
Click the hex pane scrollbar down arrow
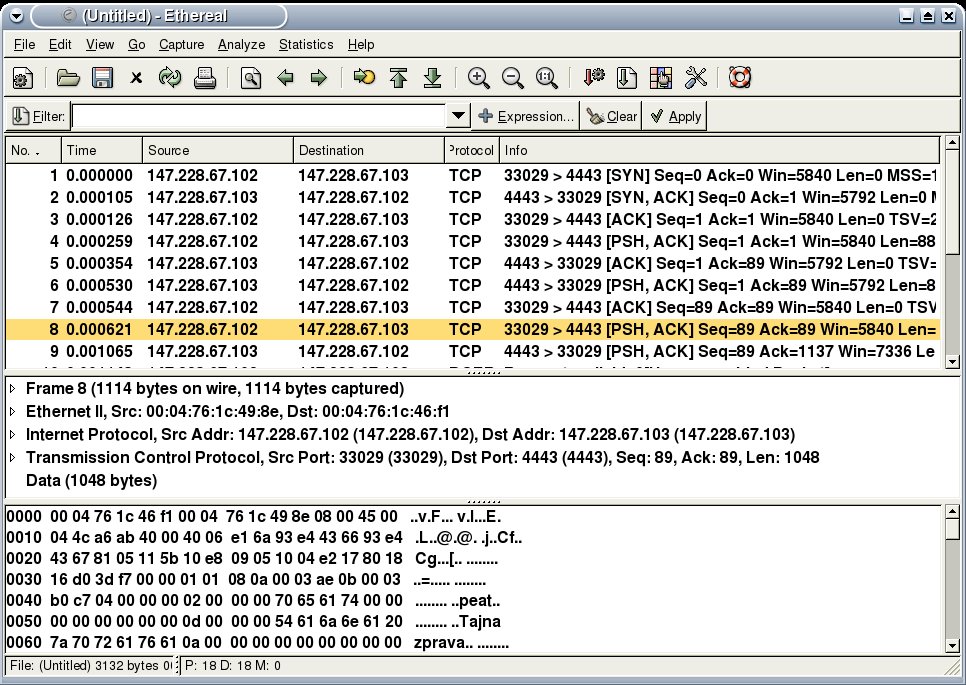point(952,646)
